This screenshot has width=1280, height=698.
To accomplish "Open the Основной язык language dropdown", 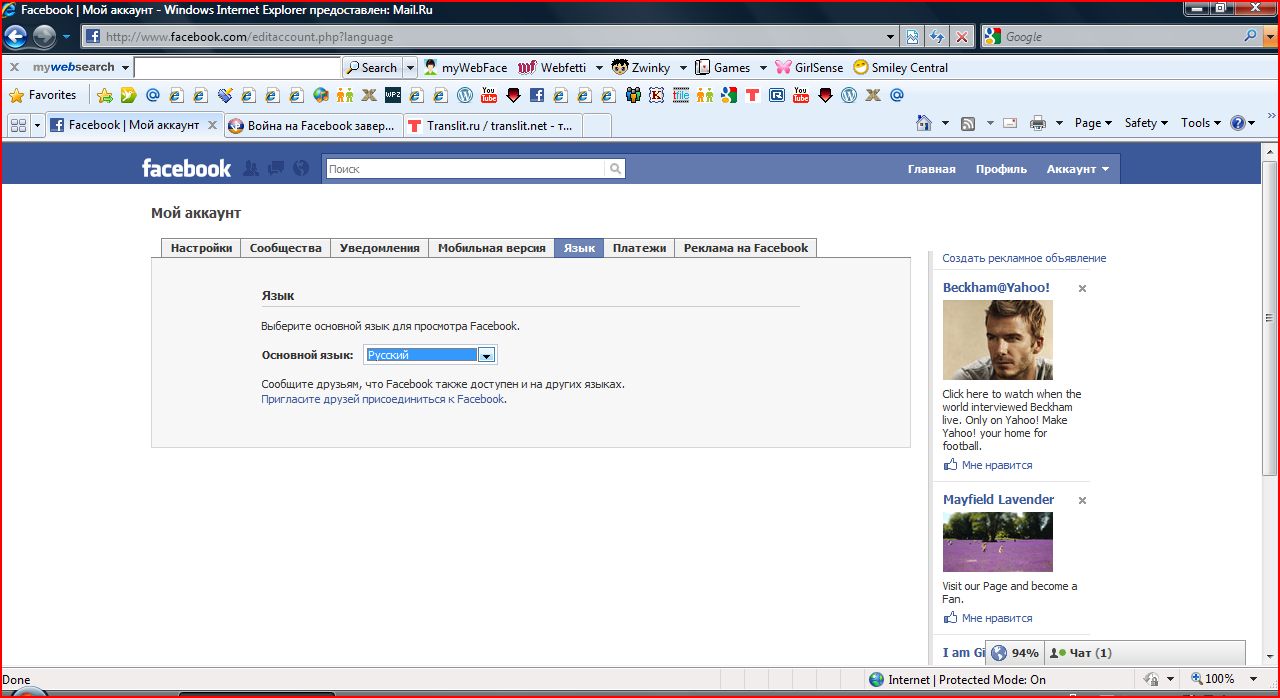I will point(486,355).
